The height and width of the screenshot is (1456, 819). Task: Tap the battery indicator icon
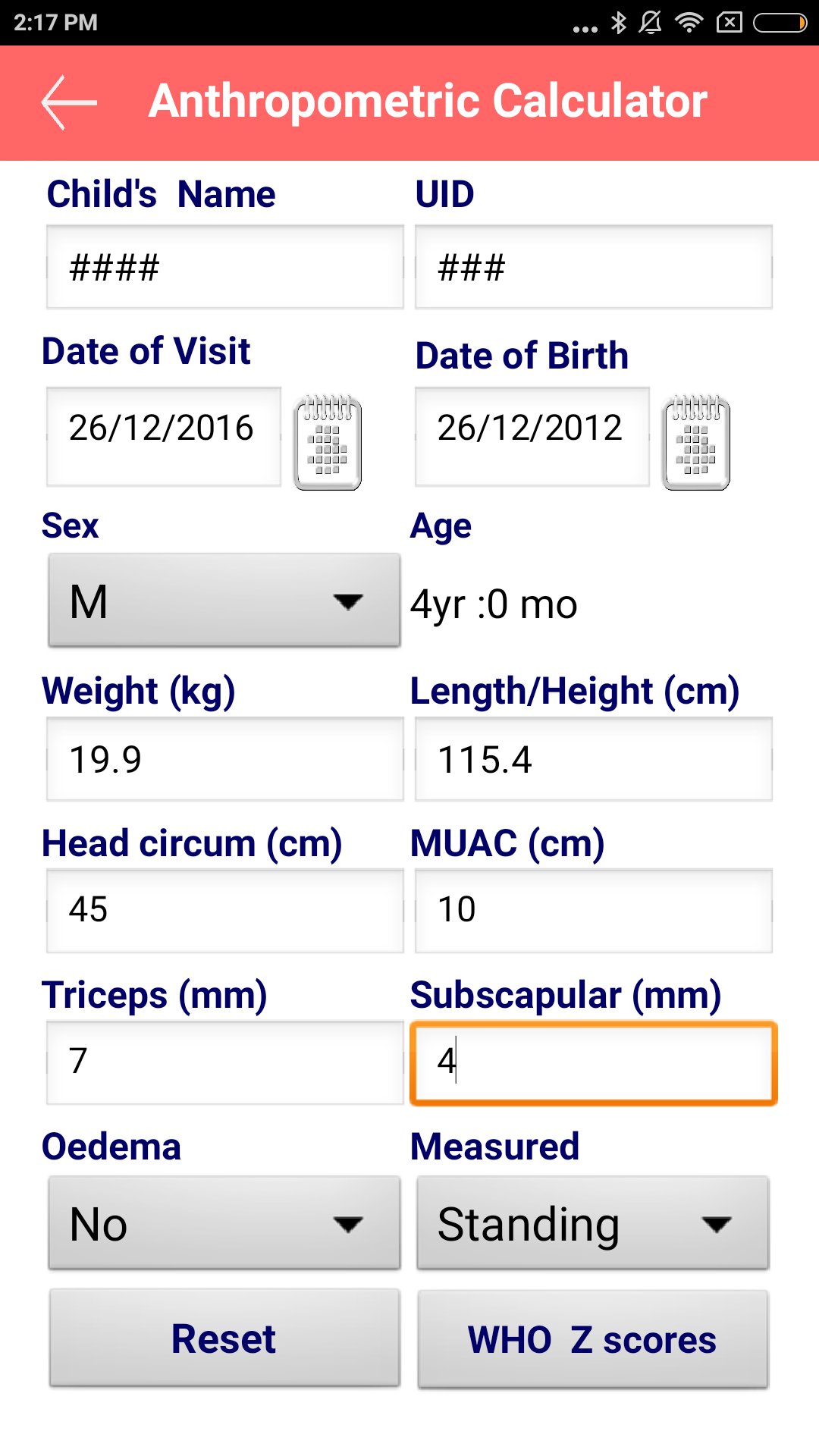point(780,23)
